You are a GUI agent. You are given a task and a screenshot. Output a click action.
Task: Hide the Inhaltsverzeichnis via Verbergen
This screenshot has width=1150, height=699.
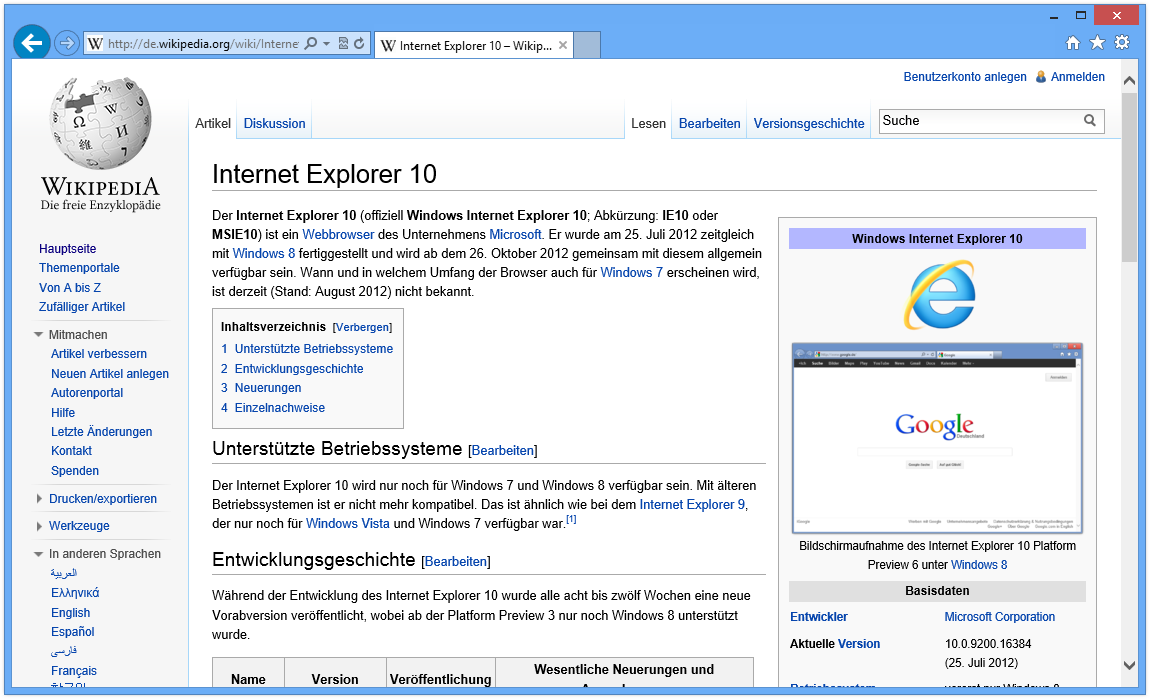[x=362, y=327]
